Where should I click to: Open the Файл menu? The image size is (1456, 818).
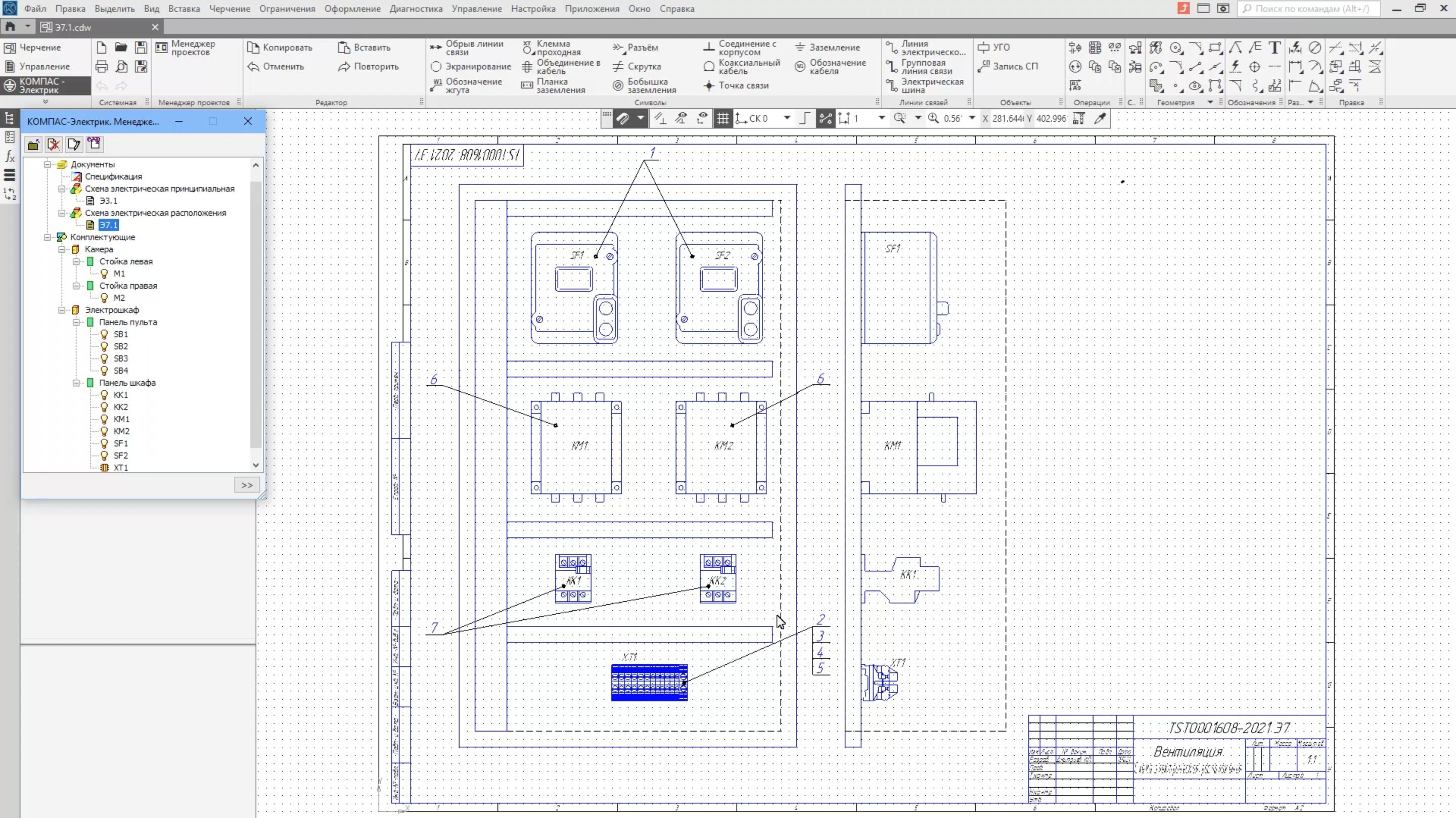(35, 9)
